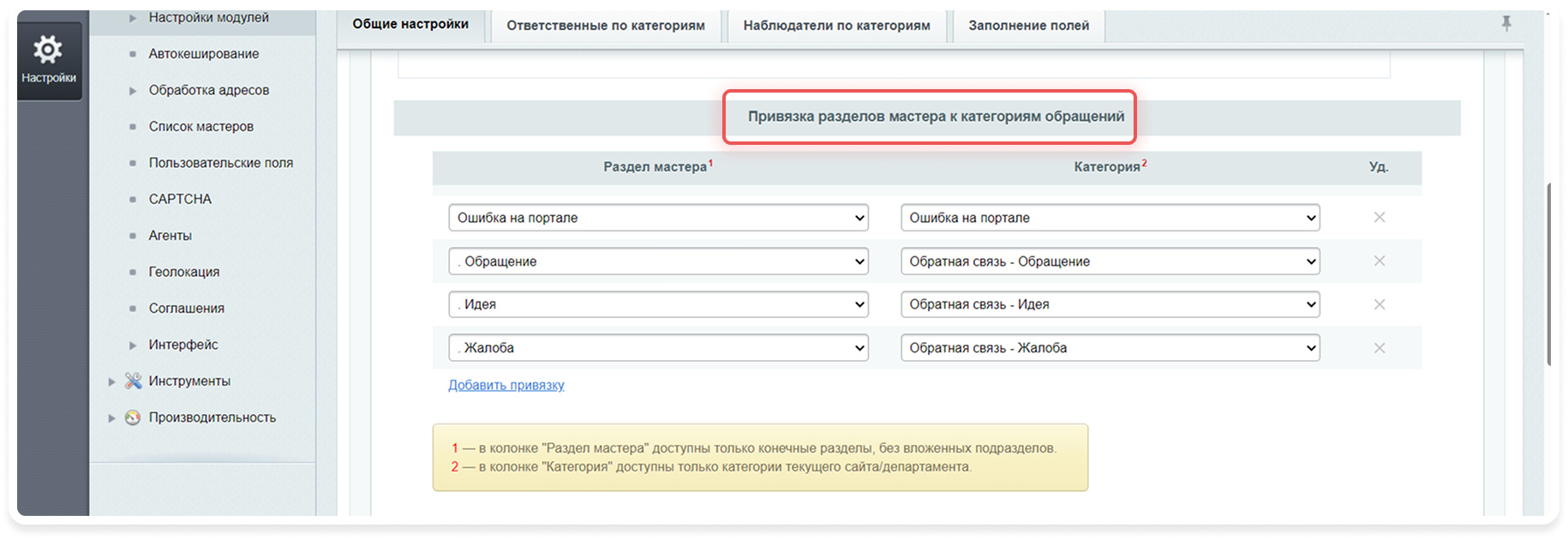Click footnote 2 about Категория column
1568x540 pixels.
pos(711,467)
